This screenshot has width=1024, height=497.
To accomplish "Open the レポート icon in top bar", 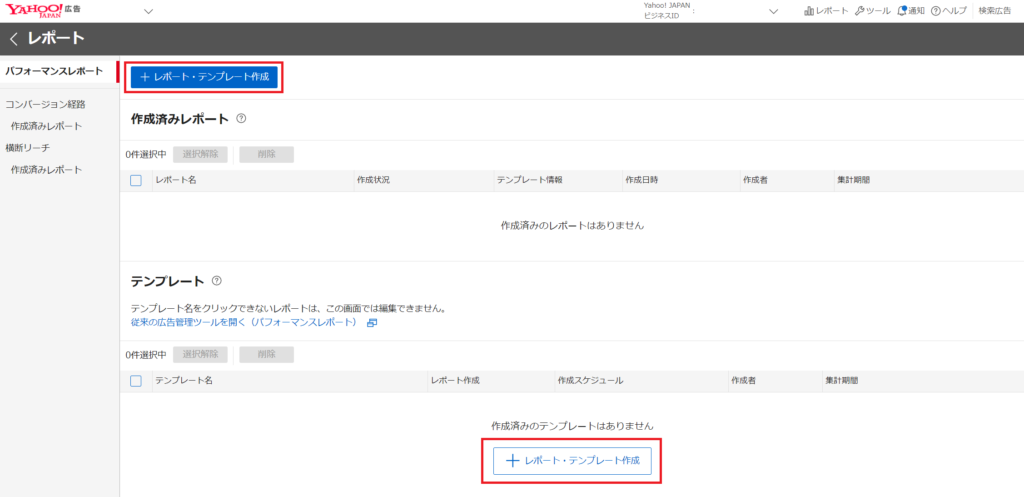I will (826, 11).
